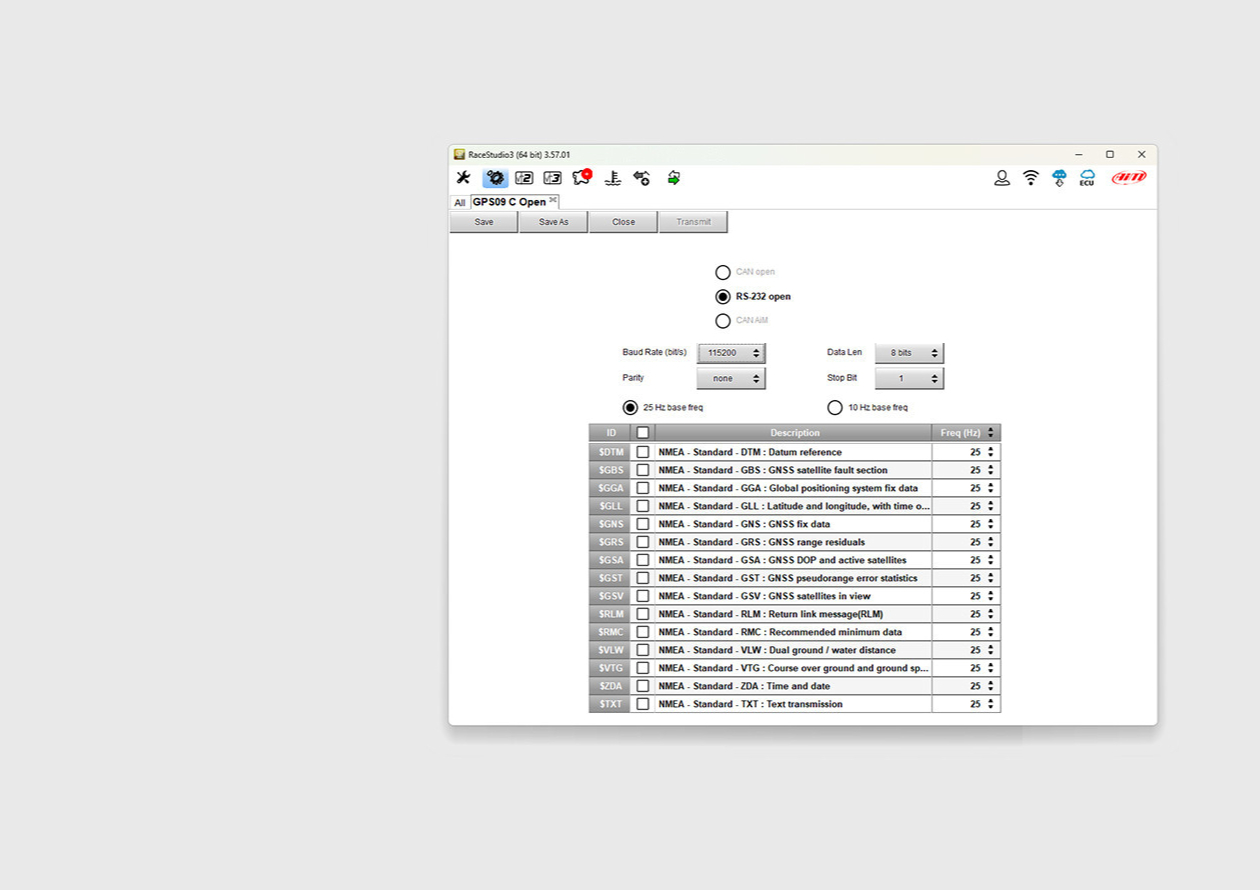The image size is (1260, 890).
Task: Enable the $ZDA time and date checkbox
Action: point(643,686)
